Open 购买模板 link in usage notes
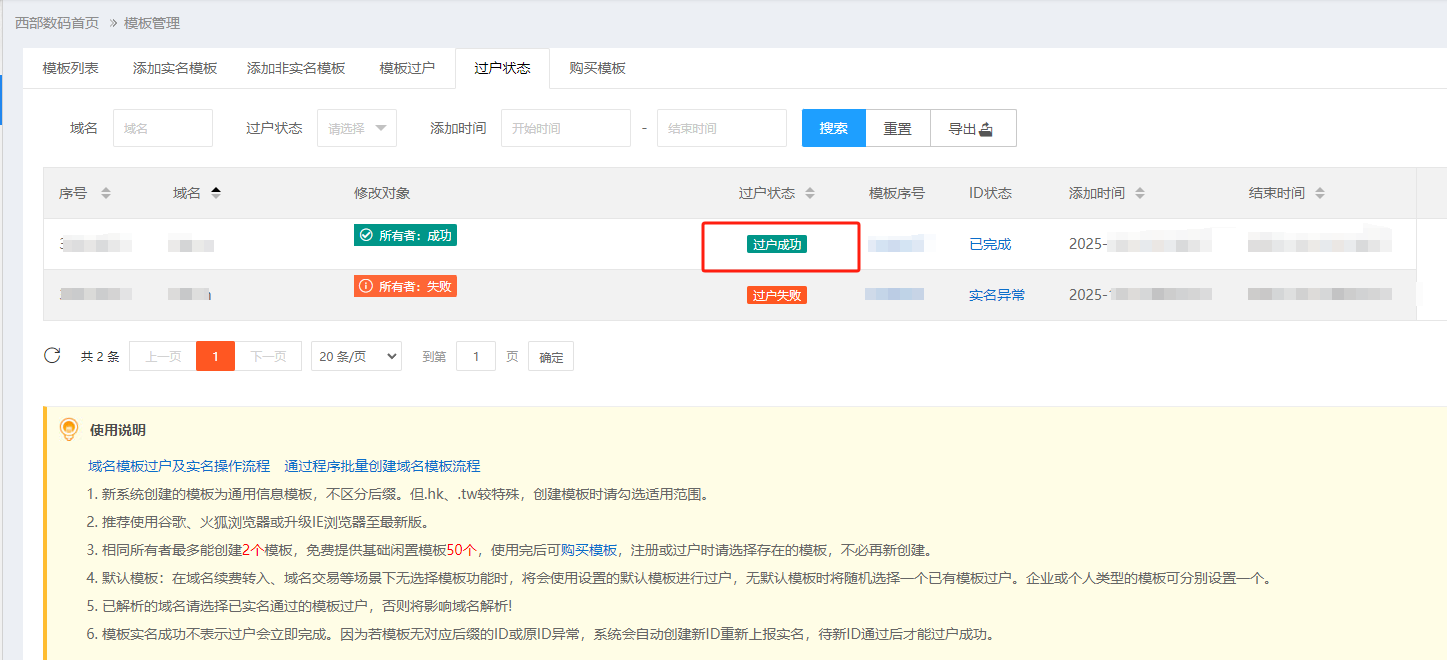Screen dimensions: 1447x660 click(589, 550)
